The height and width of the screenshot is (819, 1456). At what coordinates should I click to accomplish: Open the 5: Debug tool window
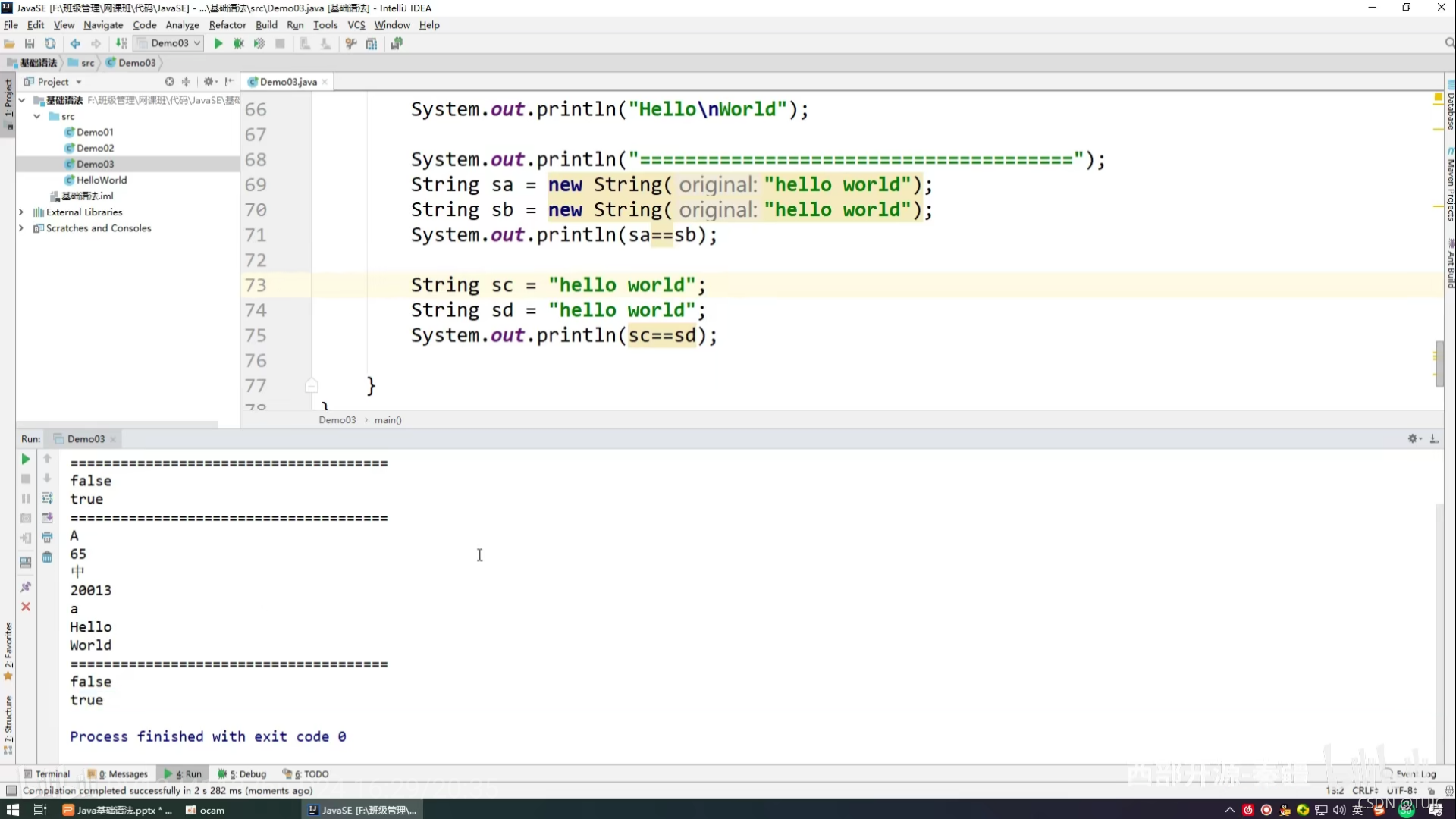point(242,774)
